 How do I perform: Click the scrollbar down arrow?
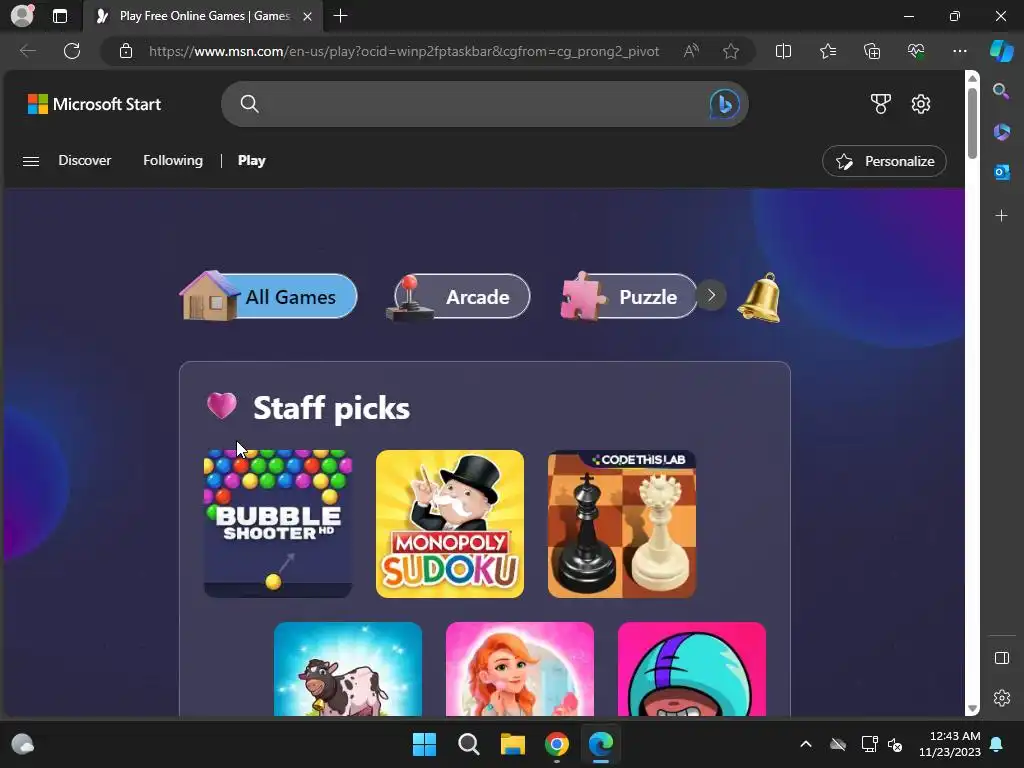point(972,708)
